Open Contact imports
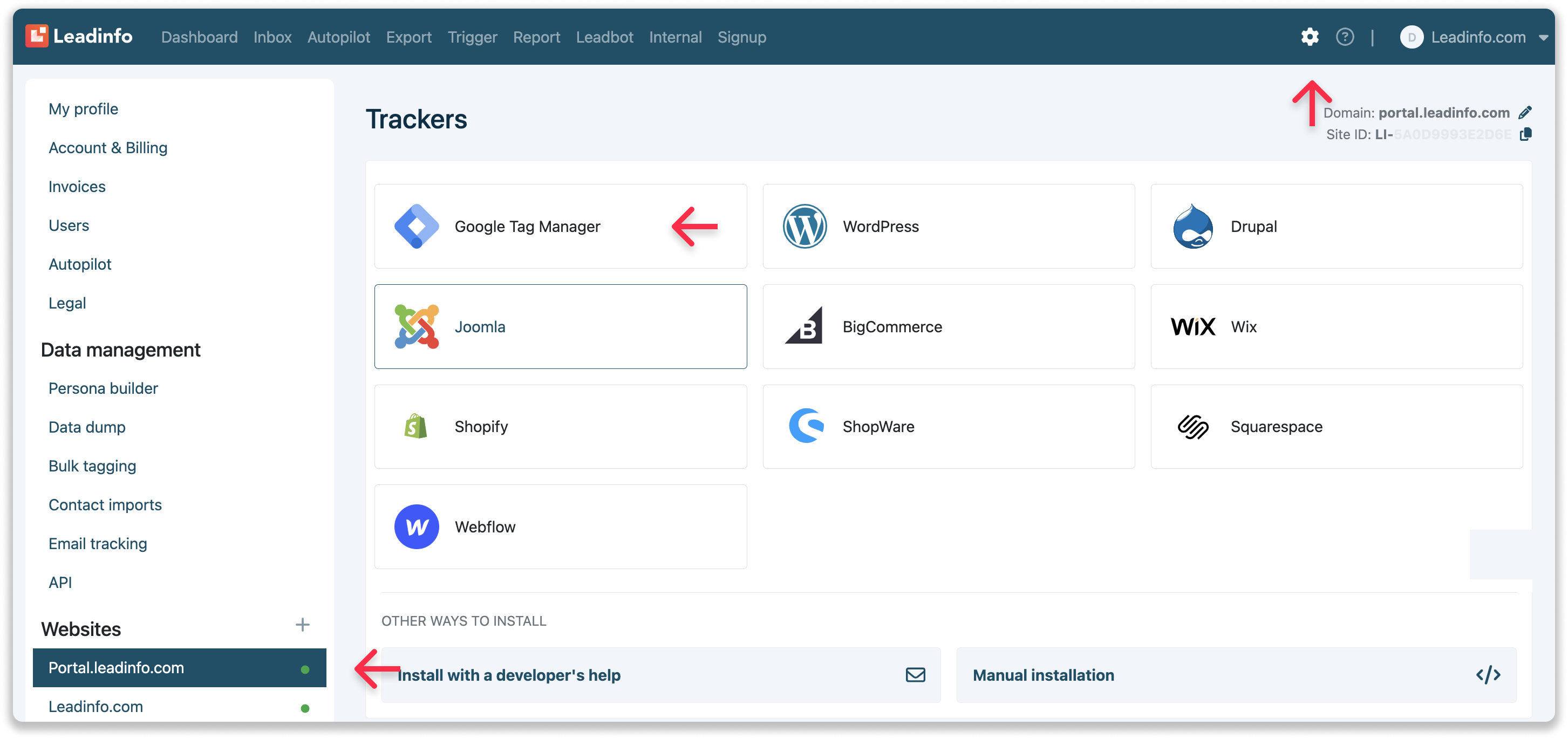This screenshot has width=1568, height=739. [105, 505]
